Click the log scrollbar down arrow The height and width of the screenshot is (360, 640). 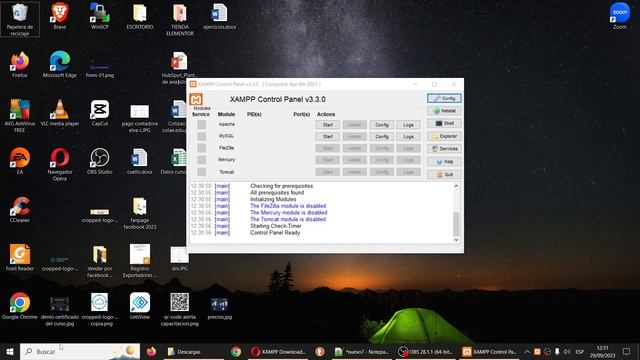(x=456, y=240)
